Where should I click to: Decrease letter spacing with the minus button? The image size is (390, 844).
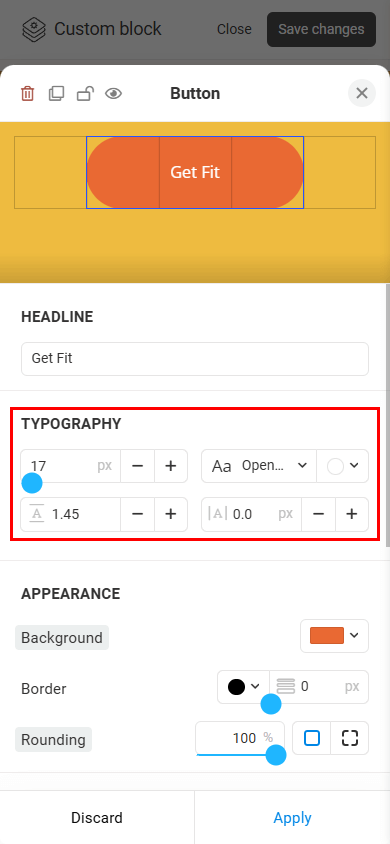pyautogui.click(x=318, y=515)
